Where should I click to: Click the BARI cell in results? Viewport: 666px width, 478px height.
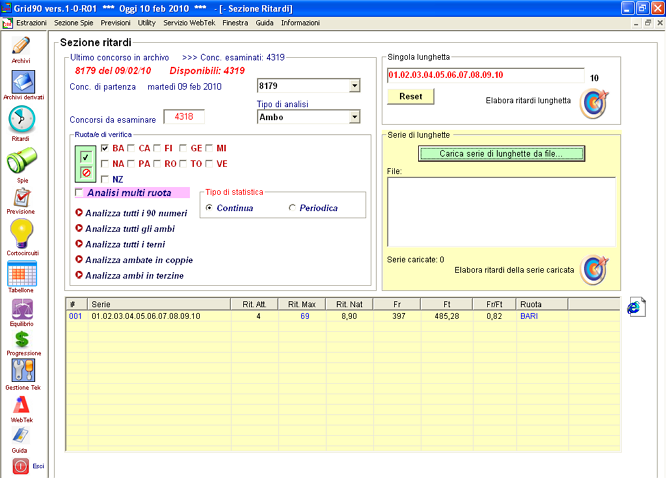(529, 316)
